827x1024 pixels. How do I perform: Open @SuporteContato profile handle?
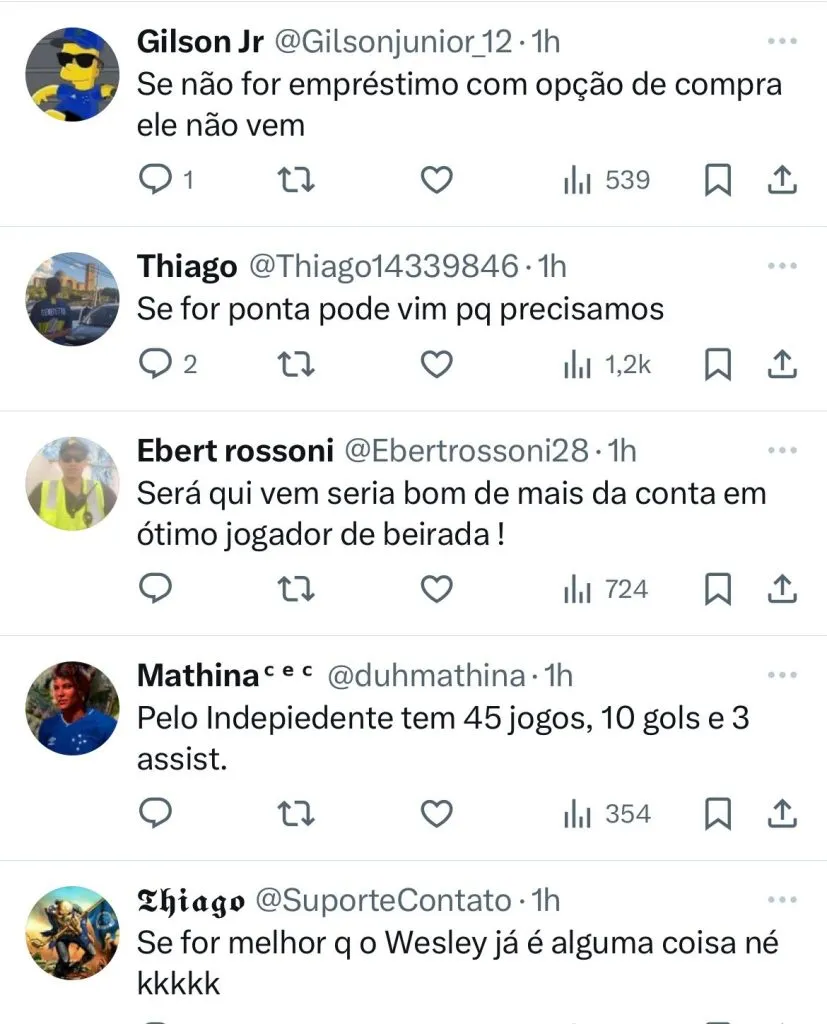[384, 901]
